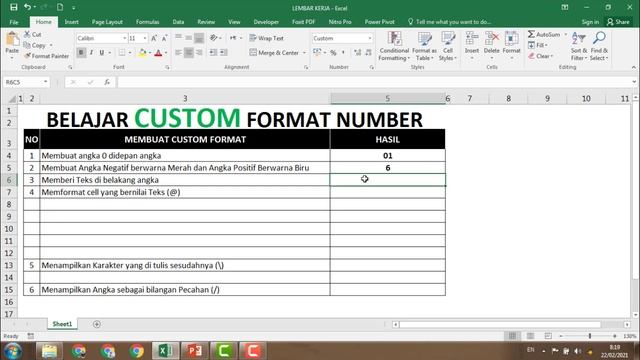This screenshot has height=360, width=640.
Task: Apply the Percent Style icon
Action: click(333, 53)
